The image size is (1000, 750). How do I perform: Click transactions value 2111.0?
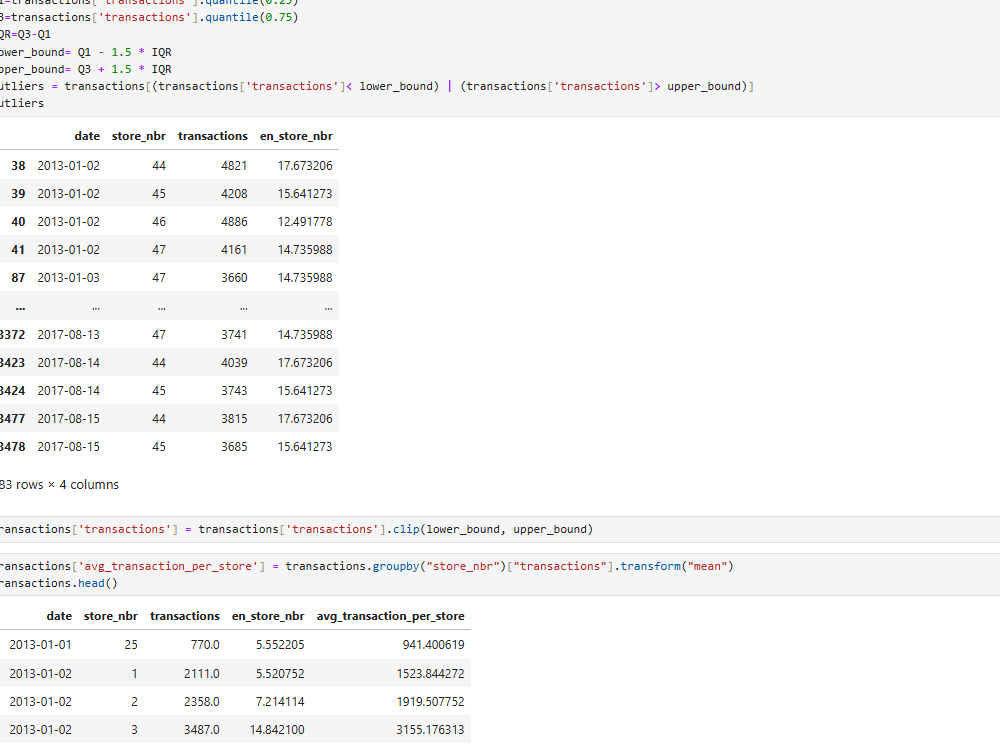(x=202, y=674)
